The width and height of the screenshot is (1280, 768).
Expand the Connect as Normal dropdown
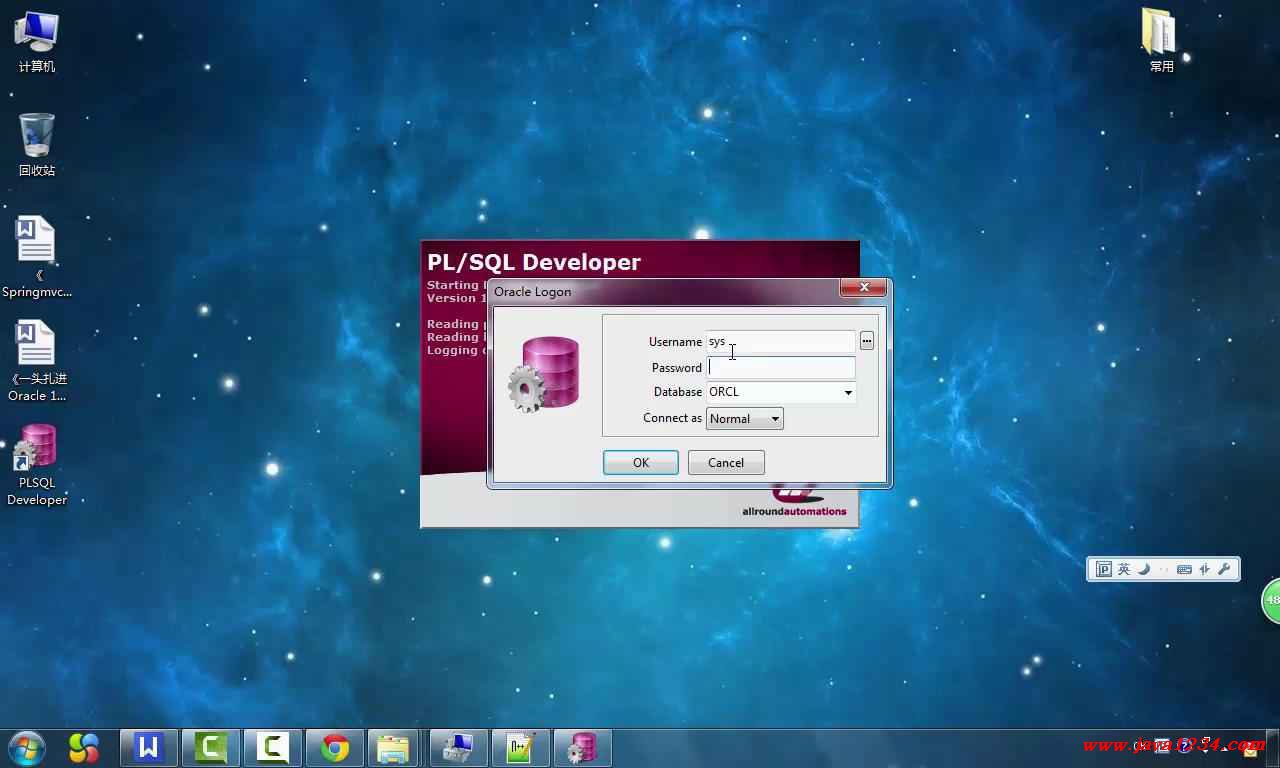point(745,419)
